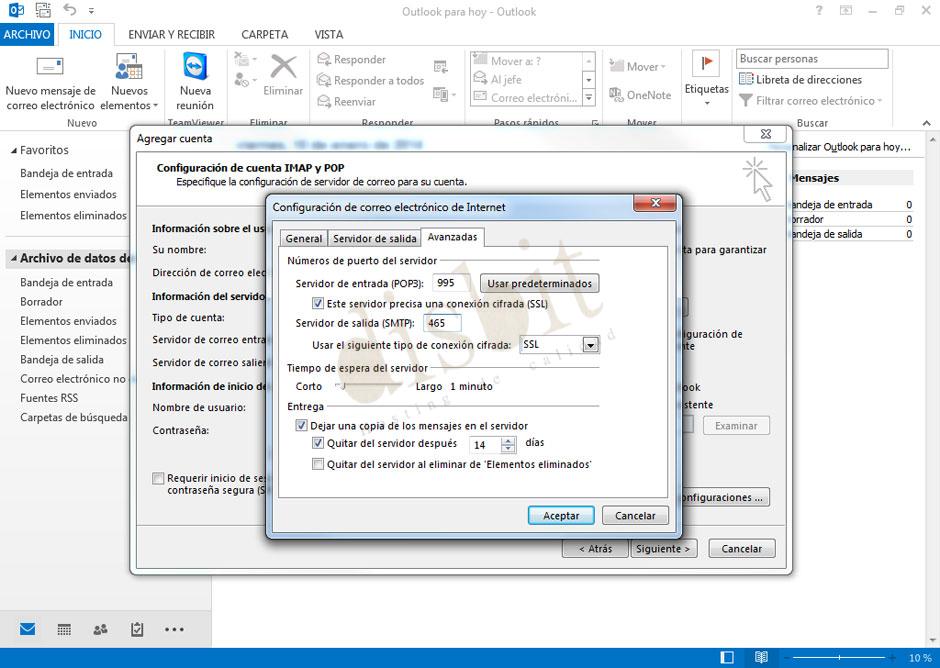Switch to the Servidor de salida tab
The image size is (940, 668).
(x=374, y=238)
